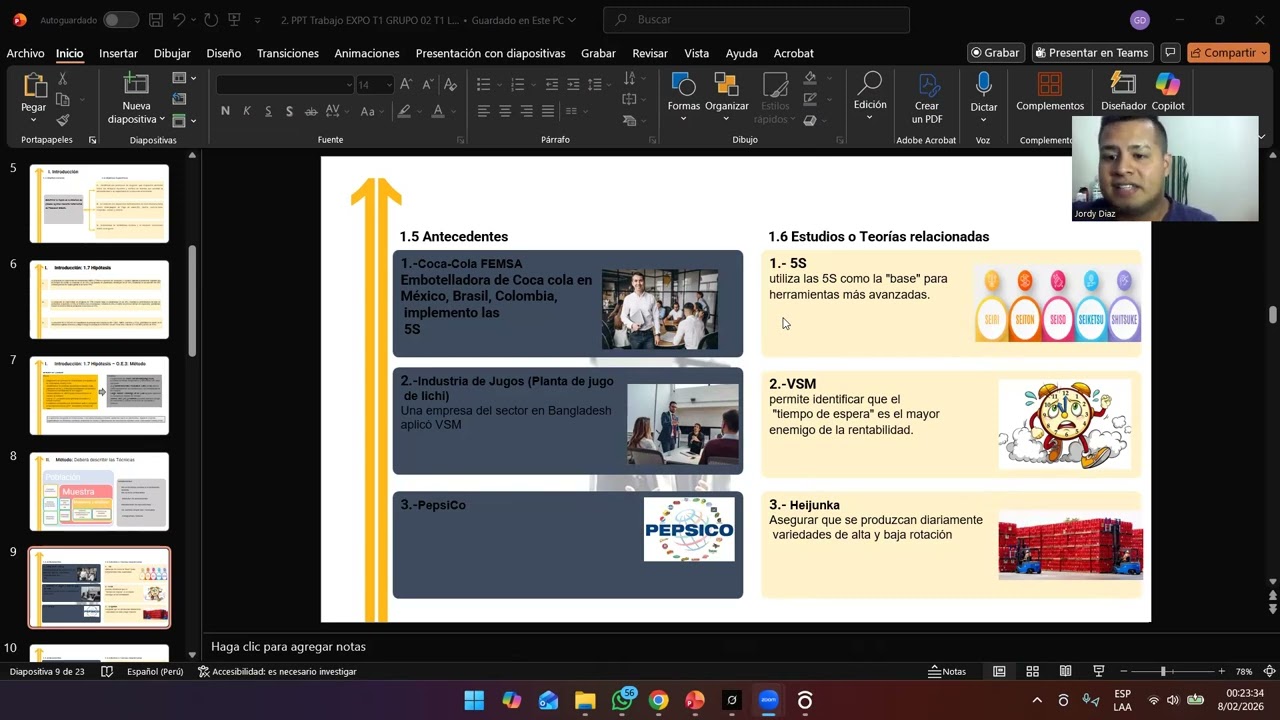This screenshot has height=720, width=1280.
Task: Open WhatsApp from the taskbar
Action: (x=622, y=700)
